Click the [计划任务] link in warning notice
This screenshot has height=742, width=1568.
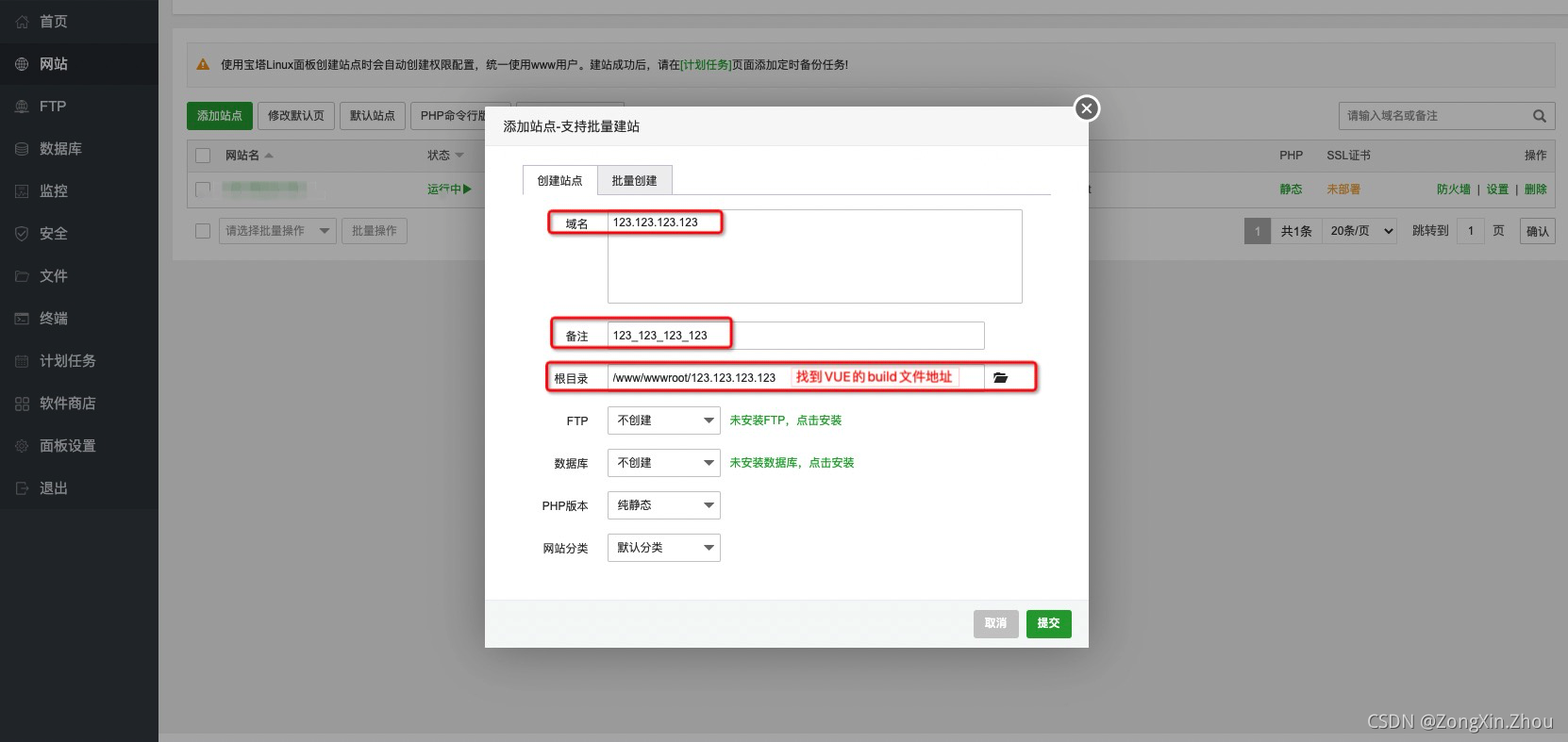706,65
